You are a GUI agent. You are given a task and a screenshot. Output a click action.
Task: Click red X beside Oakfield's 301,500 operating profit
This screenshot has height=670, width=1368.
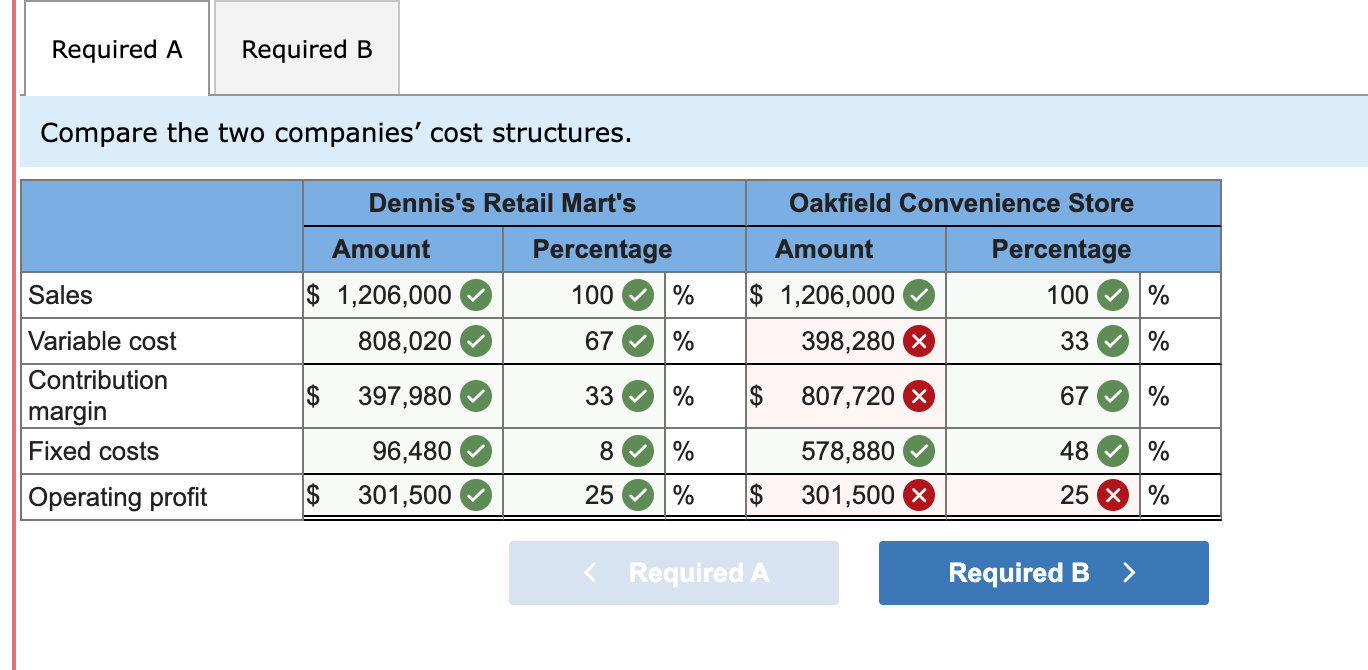[919, 497]
